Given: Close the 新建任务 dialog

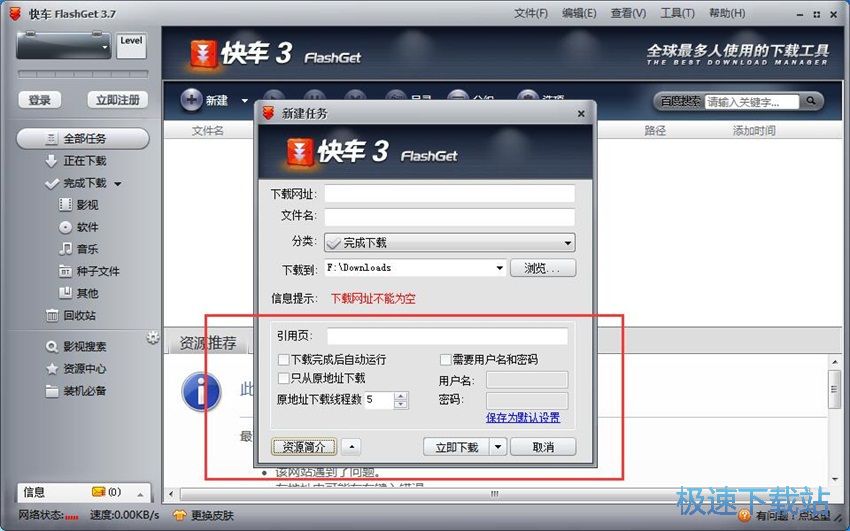Looking at the screenshot, I should click(581, 114).
